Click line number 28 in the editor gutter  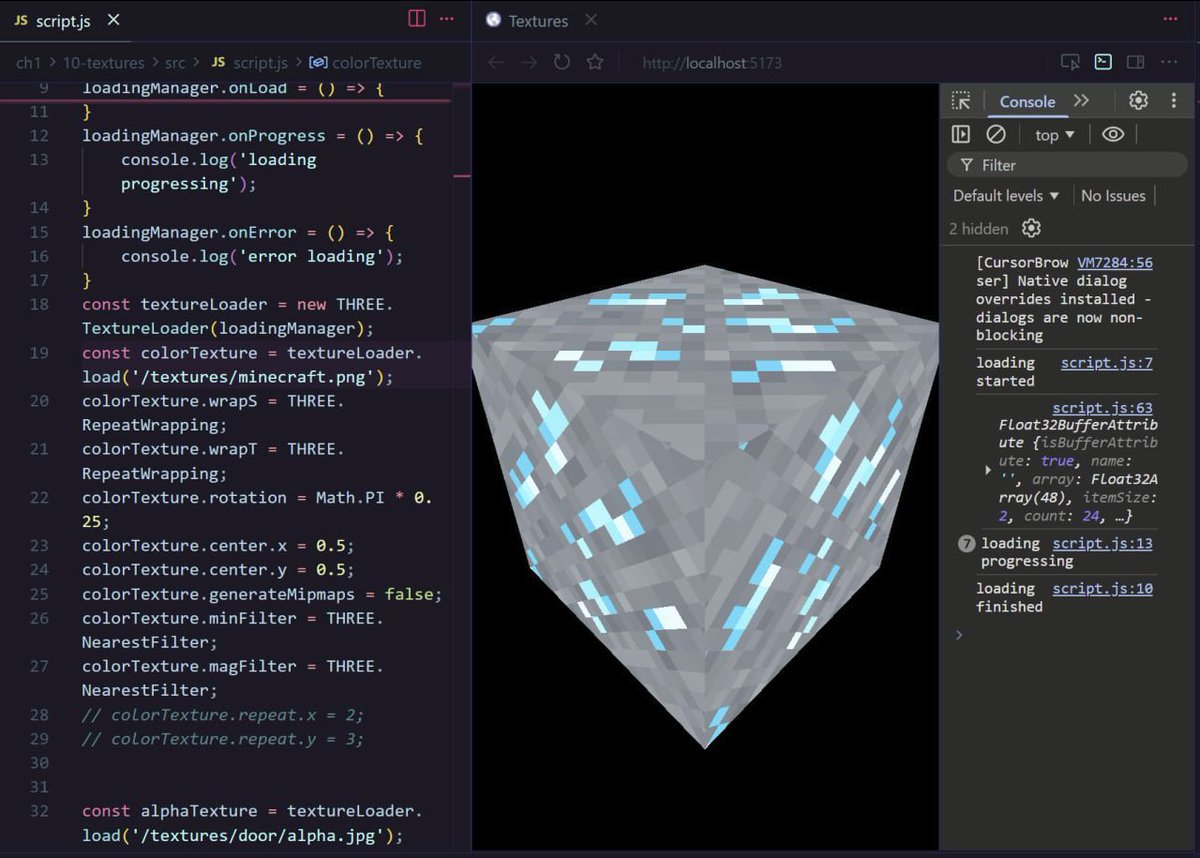tap(38, 715)
